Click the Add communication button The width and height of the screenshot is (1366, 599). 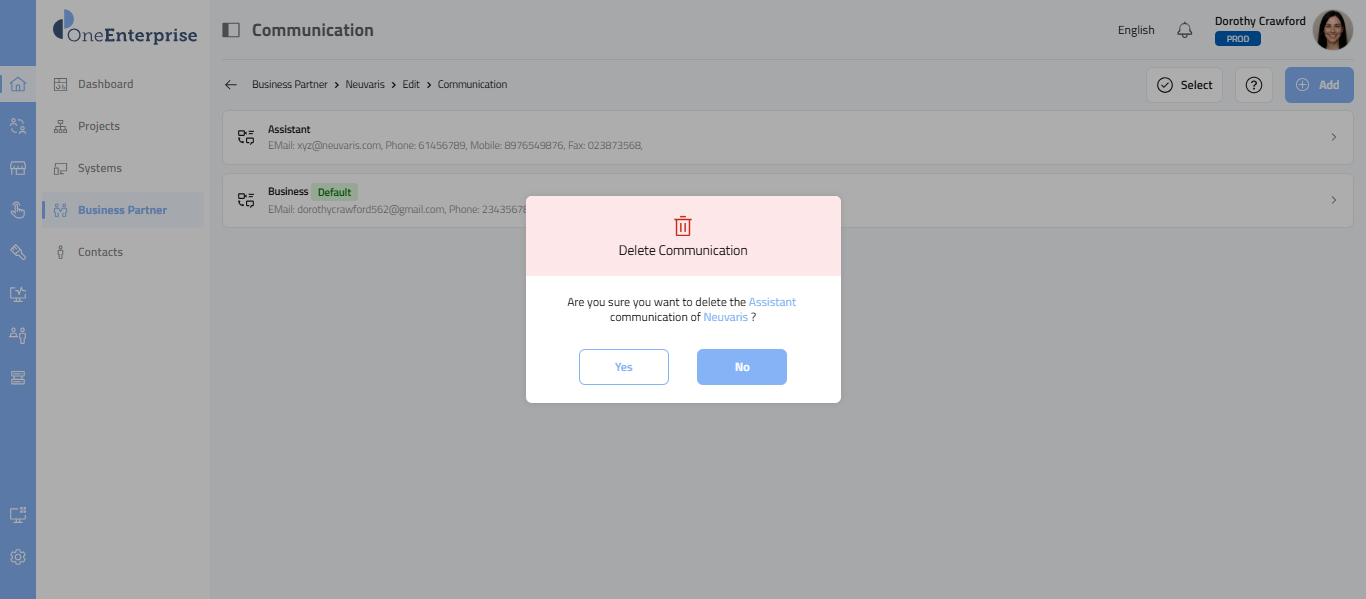1319,85
